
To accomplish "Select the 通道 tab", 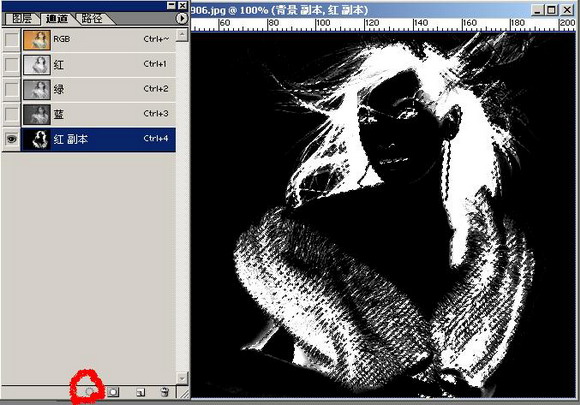I will coord(57,18).
